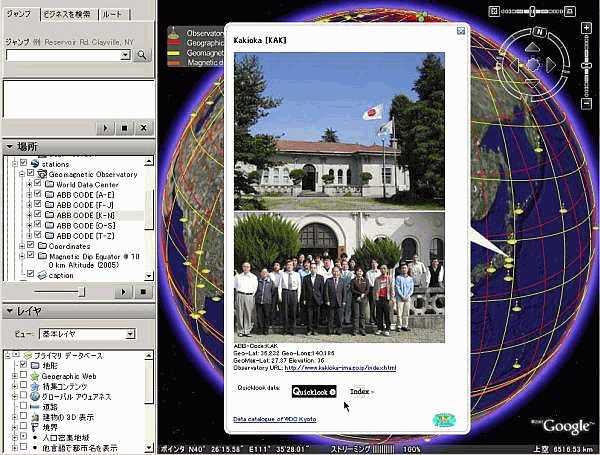600x455 pixels.
Task: Stop the search results tour
Action: (x=124, y=128)
